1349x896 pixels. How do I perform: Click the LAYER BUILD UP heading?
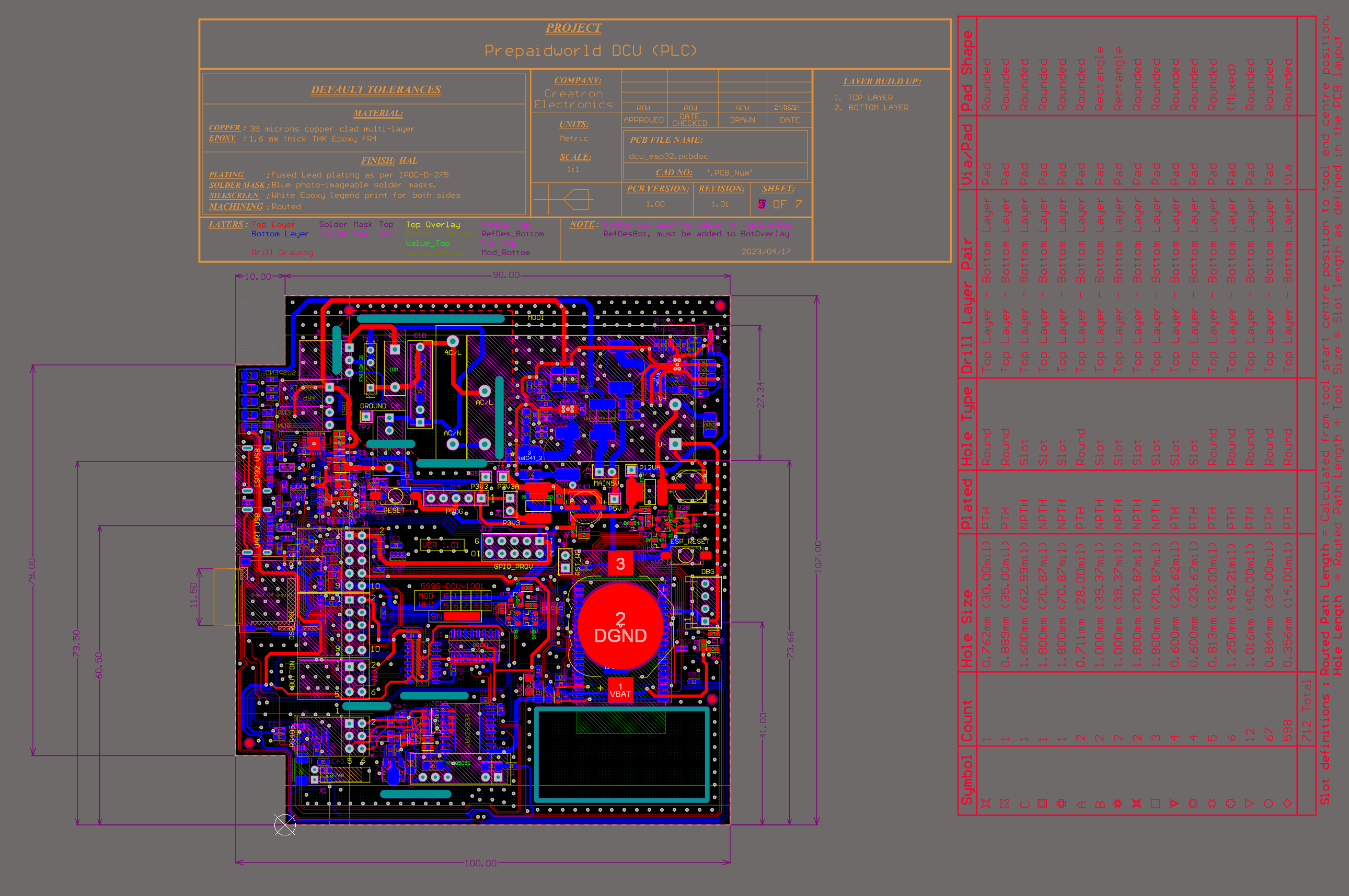[x=882, y=82]
